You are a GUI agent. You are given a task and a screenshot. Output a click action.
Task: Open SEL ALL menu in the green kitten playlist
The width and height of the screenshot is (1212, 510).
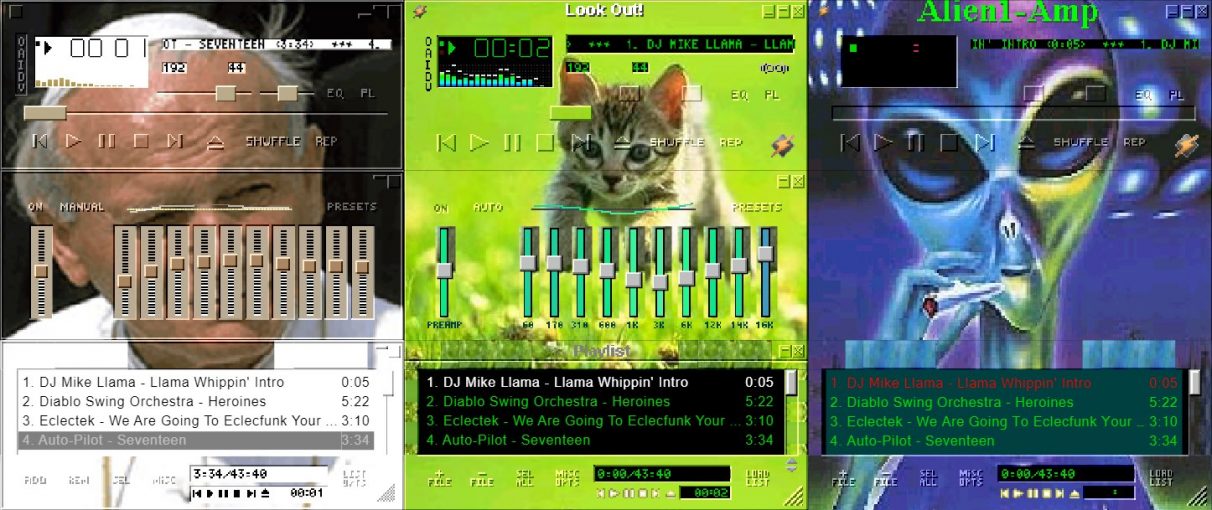(x=524, y=477)
